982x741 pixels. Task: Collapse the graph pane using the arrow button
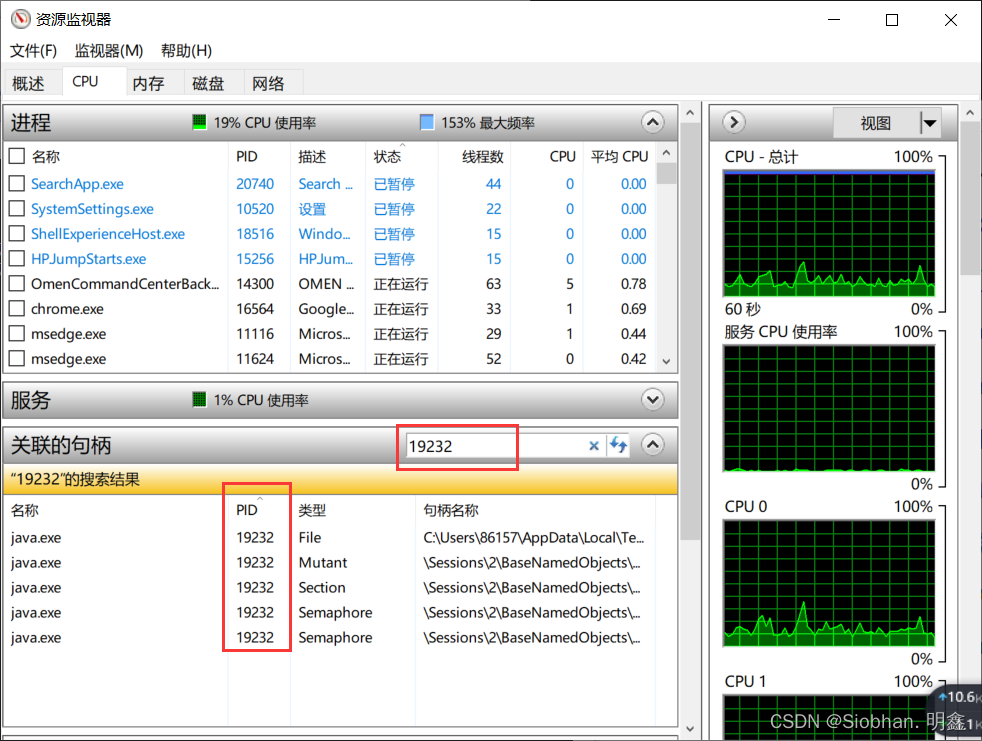pos(734,122)
